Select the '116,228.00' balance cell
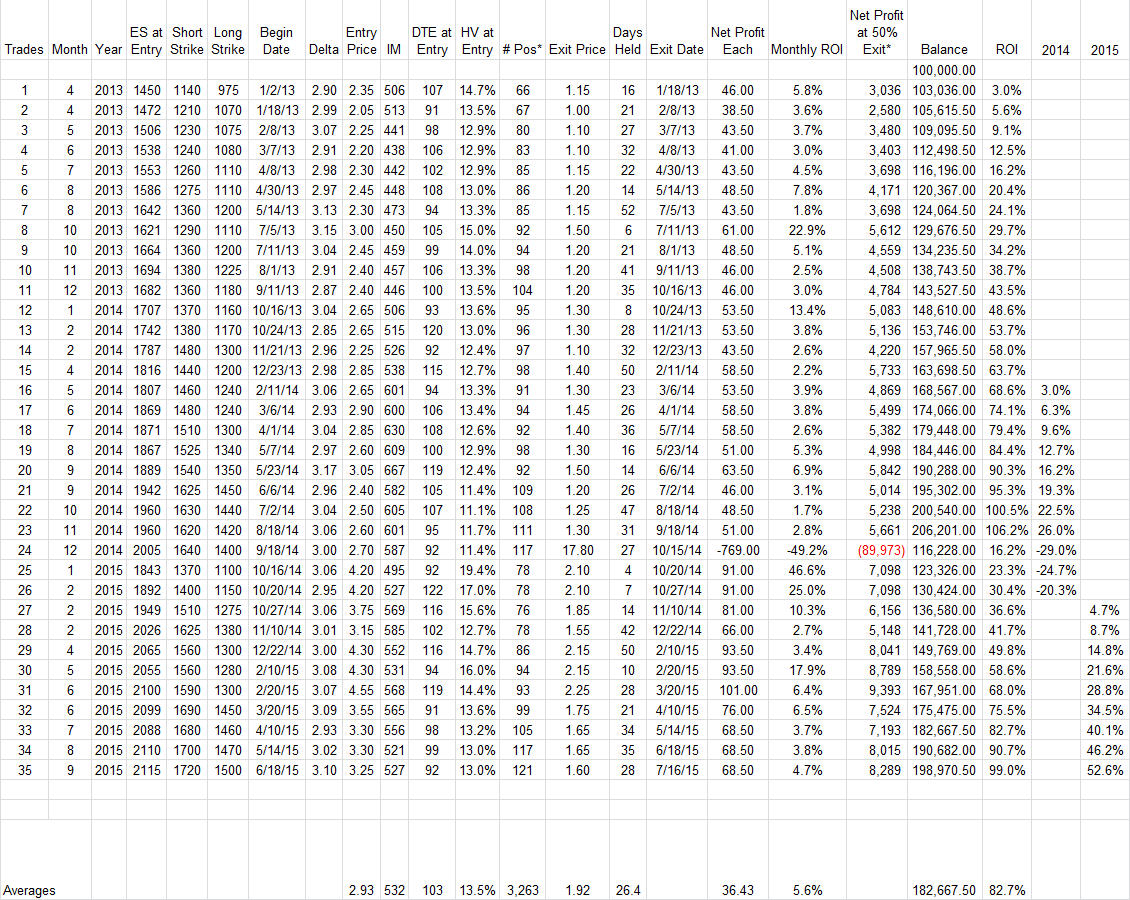1130x900 pixels. coord(944,550)
